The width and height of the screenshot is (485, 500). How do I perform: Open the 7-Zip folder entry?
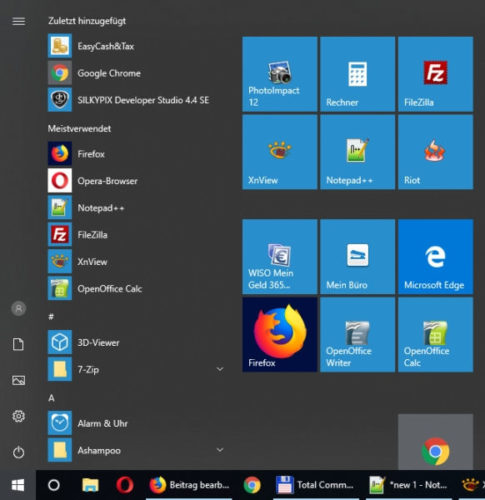[x=137, y=369]
